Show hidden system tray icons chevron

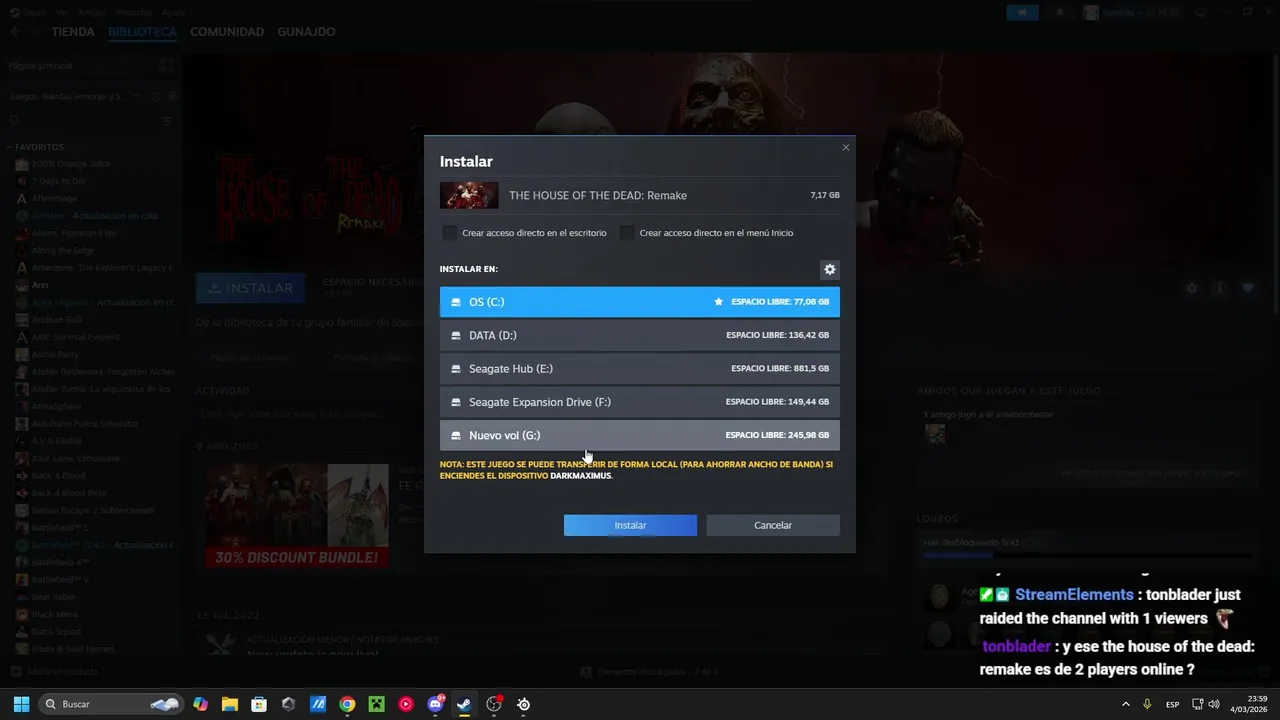[x=1126, y=704]
